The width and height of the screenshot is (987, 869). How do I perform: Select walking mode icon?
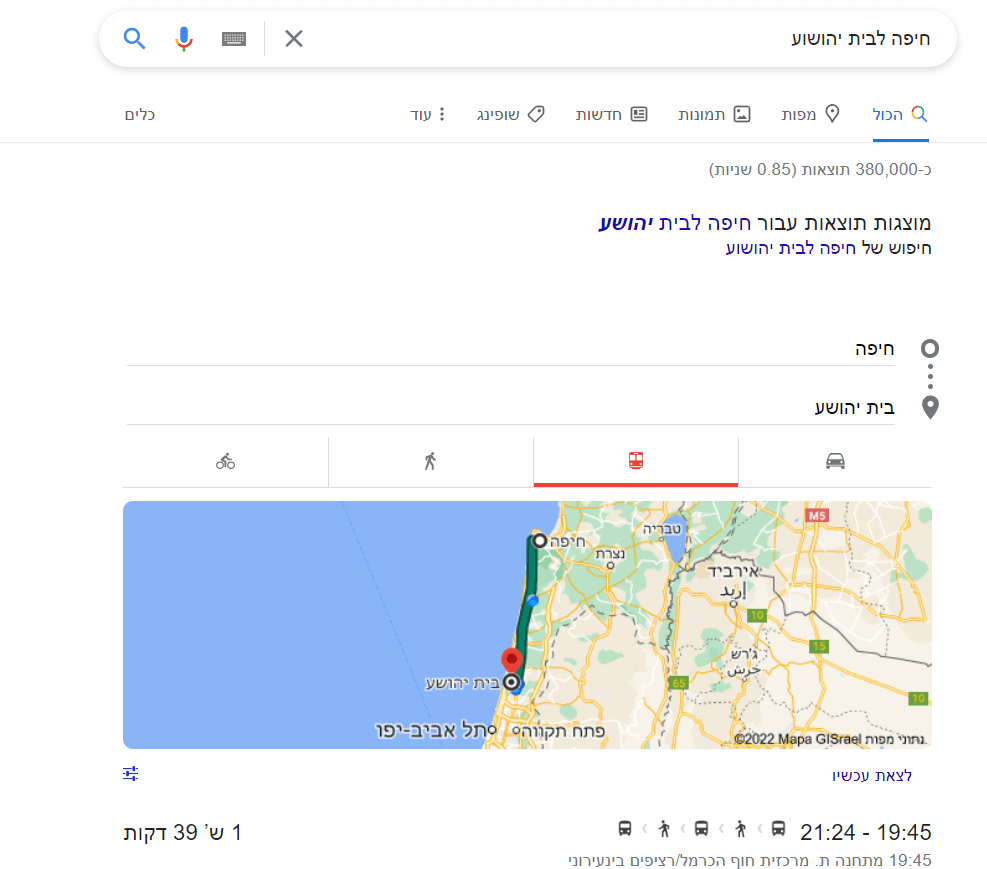pyautogui.click(x=430, y=461)
